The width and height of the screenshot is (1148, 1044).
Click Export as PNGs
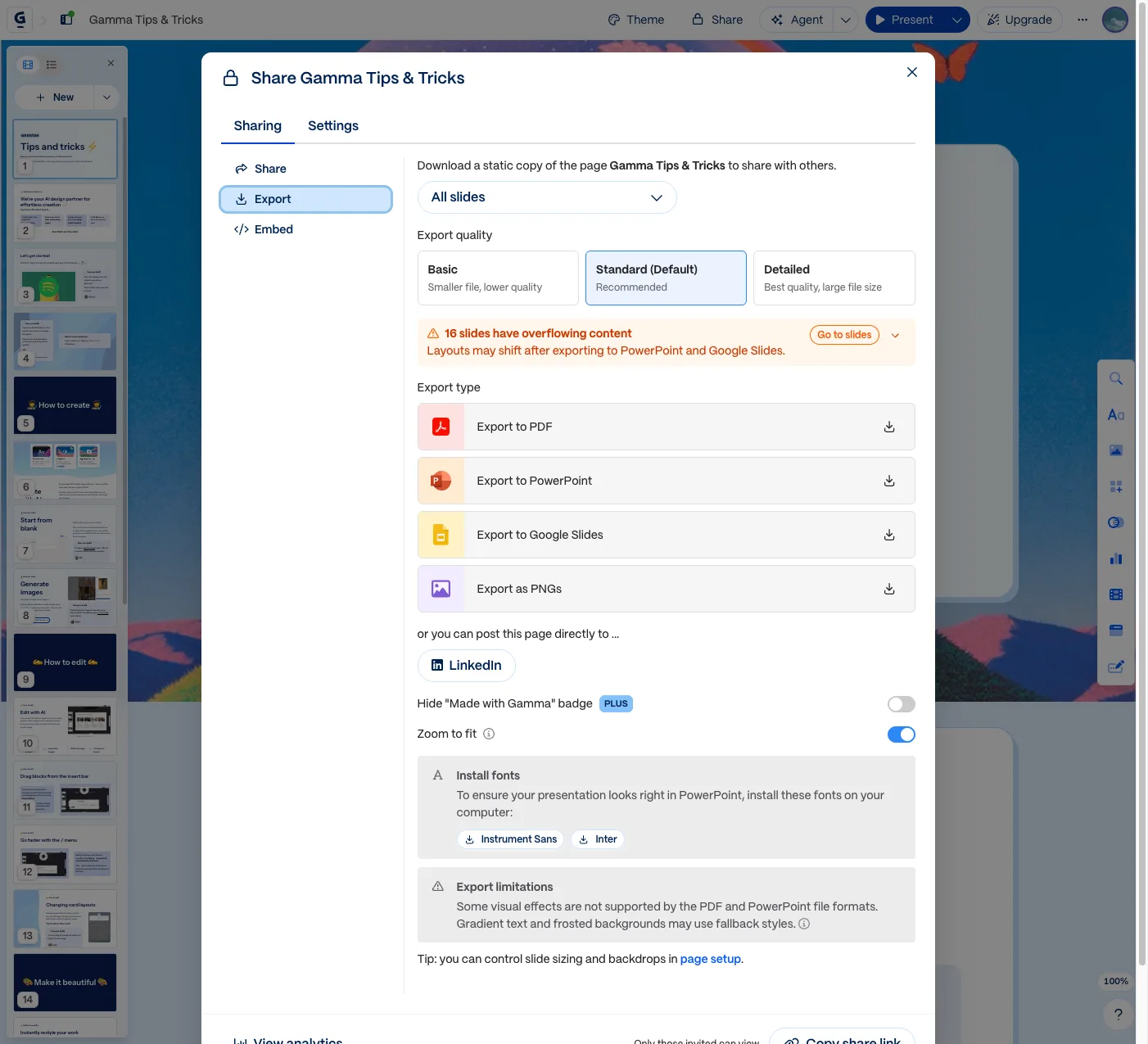tap(666, 589)
